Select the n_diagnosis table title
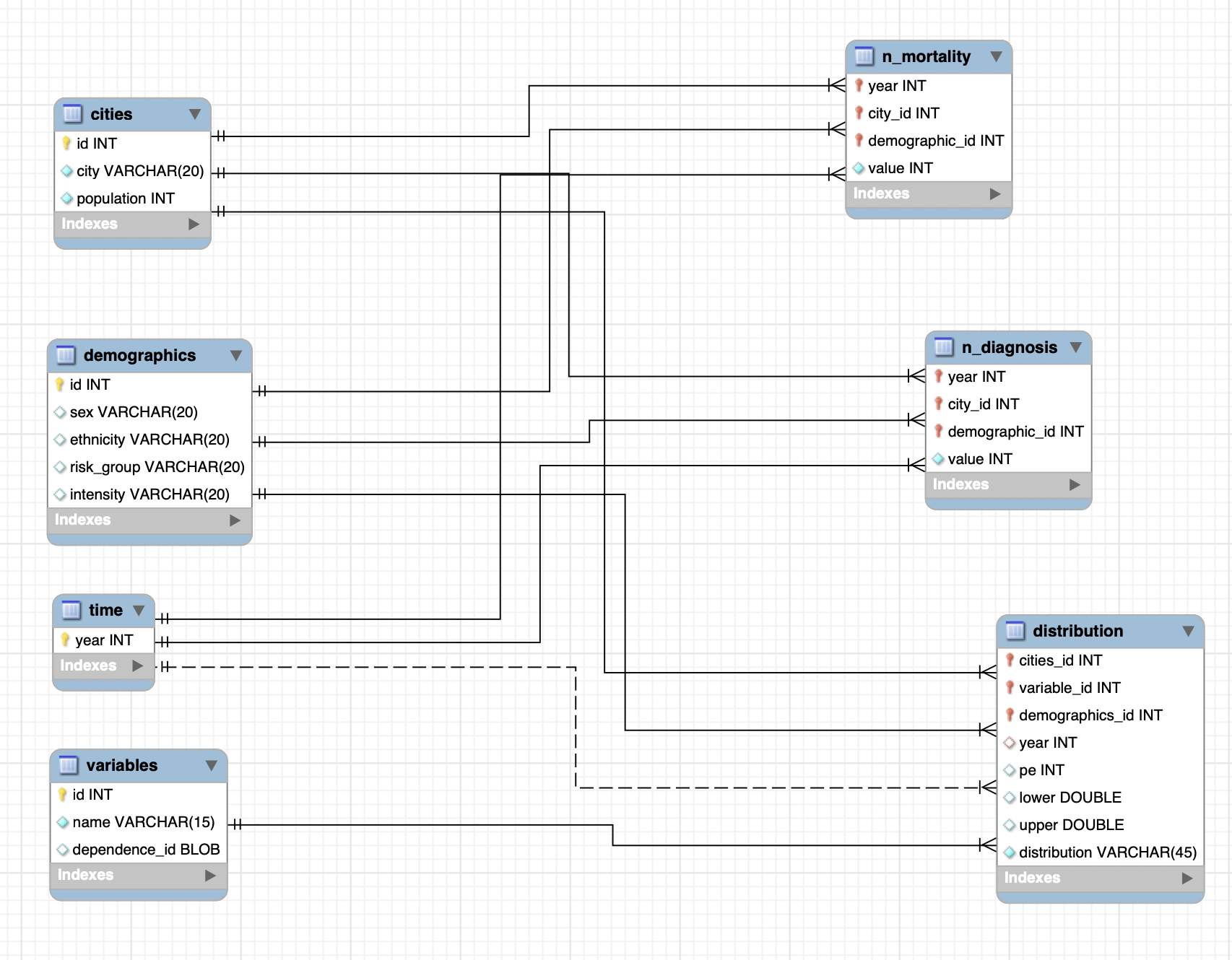The height and width of the screenshot is (960, 1232). click(1009, 347)
